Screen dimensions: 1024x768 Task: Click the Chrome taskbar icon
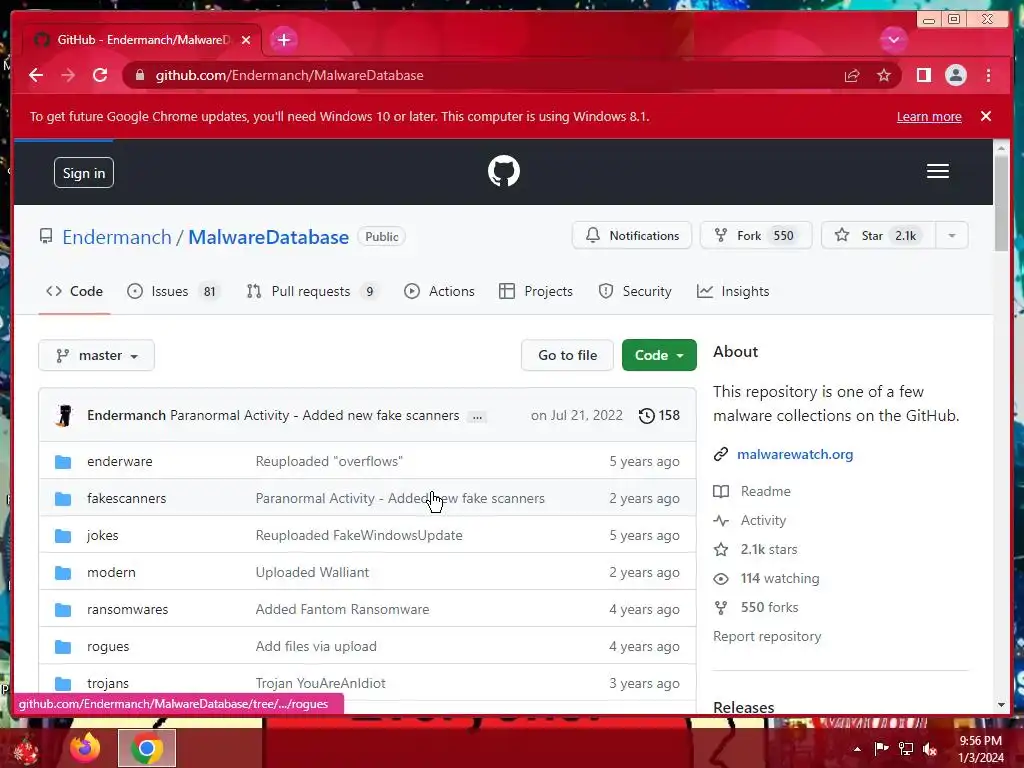pos(146,748)
